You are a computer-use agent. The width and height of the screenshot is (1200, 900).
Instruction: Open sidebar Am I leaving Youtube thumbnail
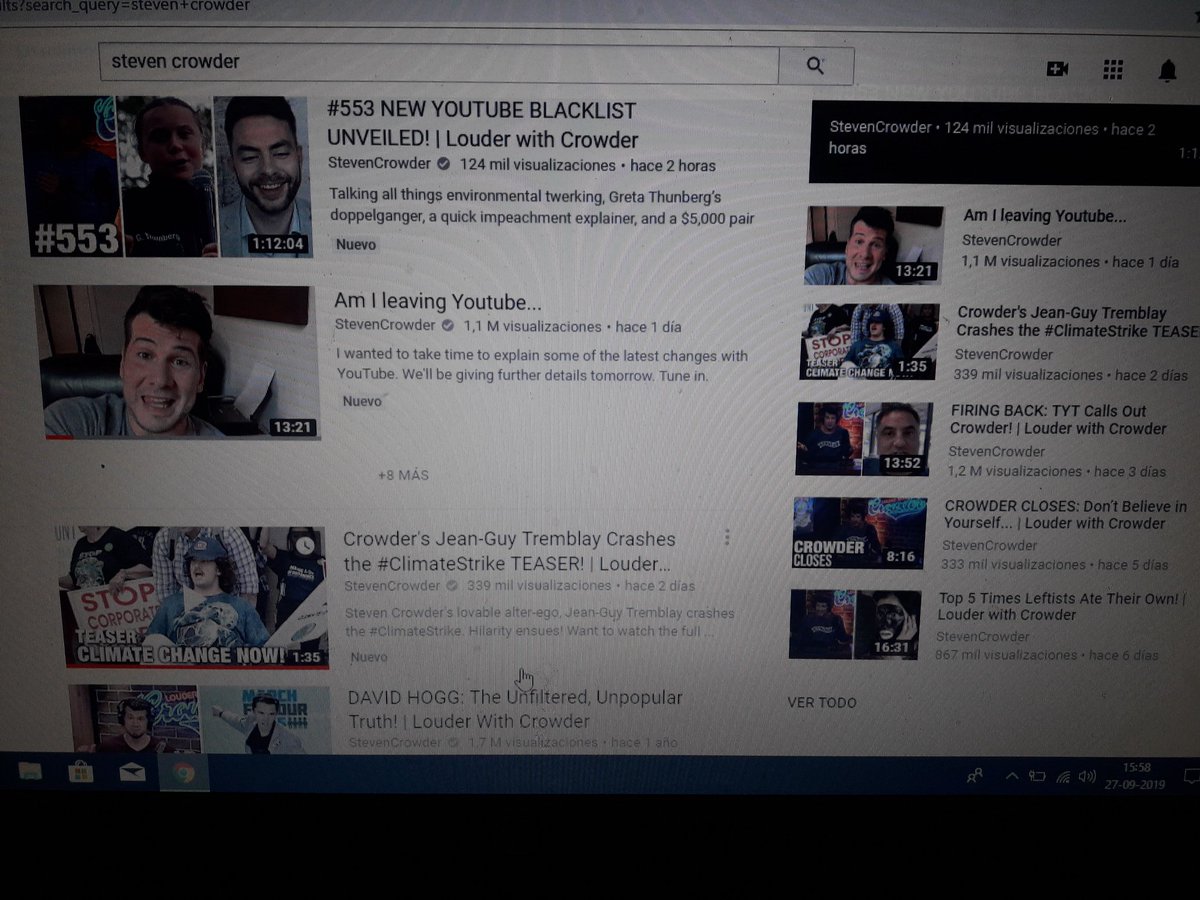[x=874, y=245]
